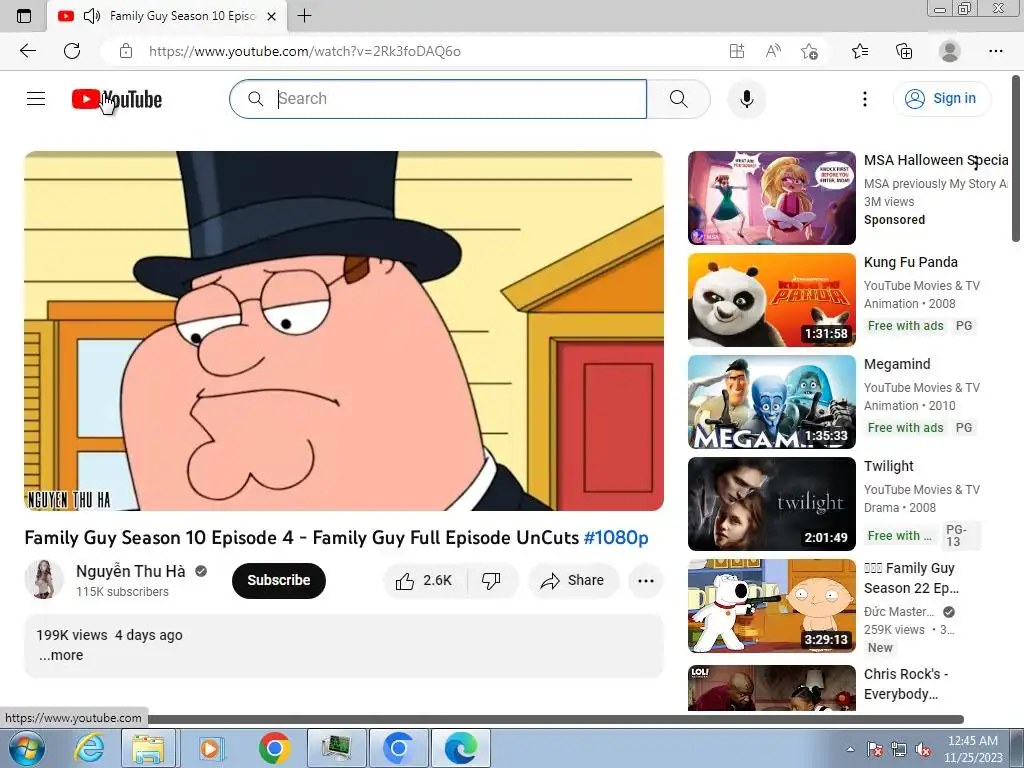Add this page to favorites
Image resolution: width=1024 pixels, height=768 pixels.
point(809,51)
